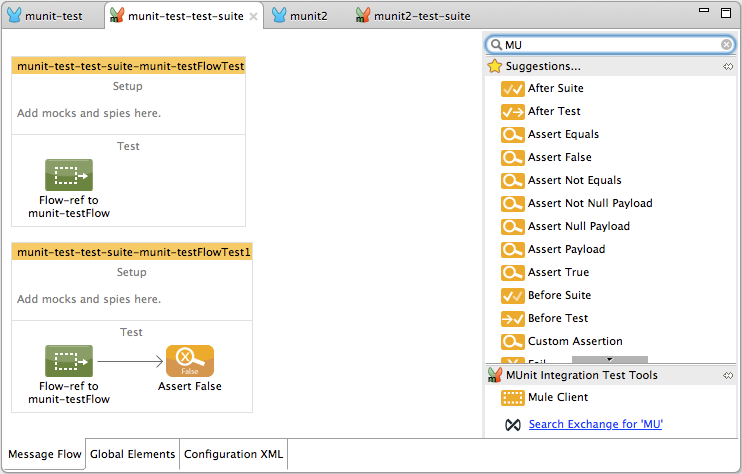Close the munit-test-test-suite tab
Viewport: 742px width, 474px height.
point(253,17)
